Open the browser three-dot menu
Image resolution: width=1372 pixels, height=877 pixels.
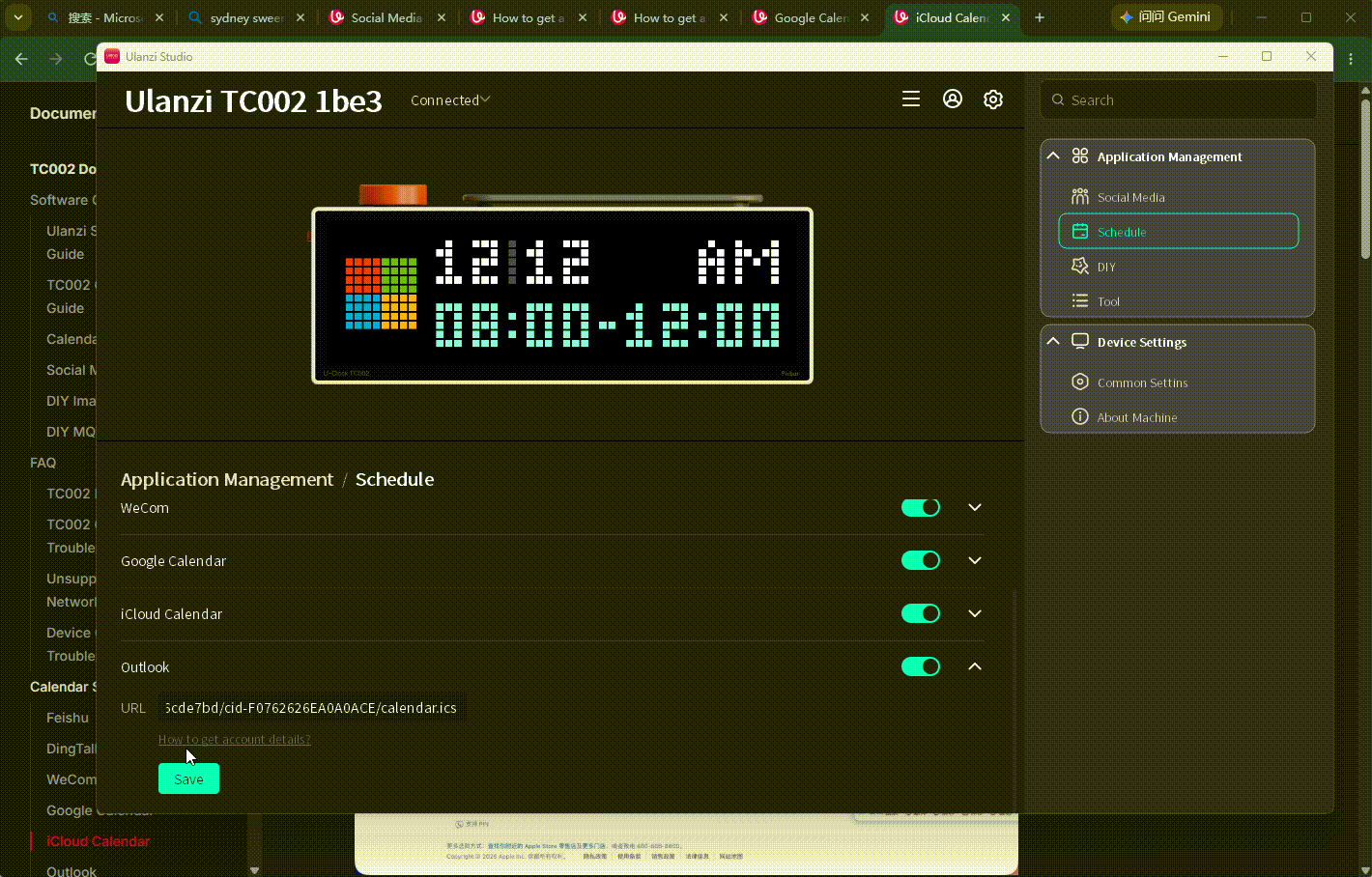pos(1351,59)
